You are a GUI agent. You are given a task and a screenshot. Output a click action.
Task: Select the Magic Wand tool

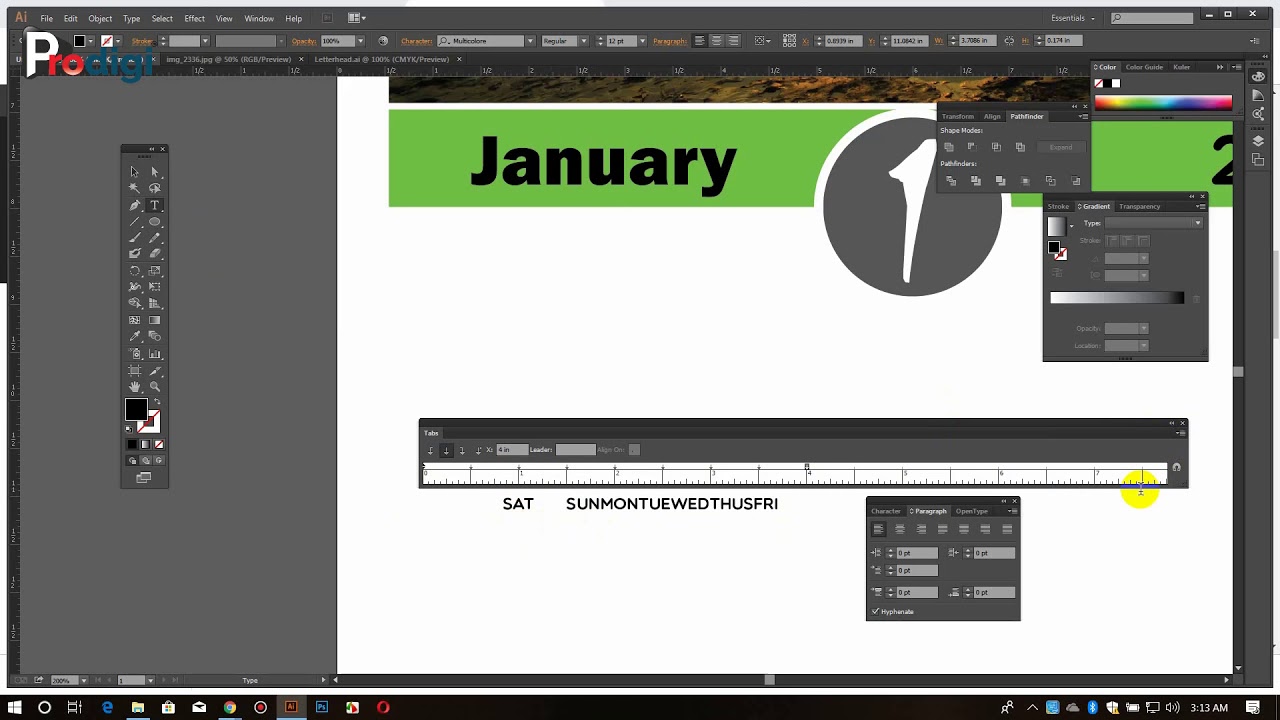click(135, 188)
